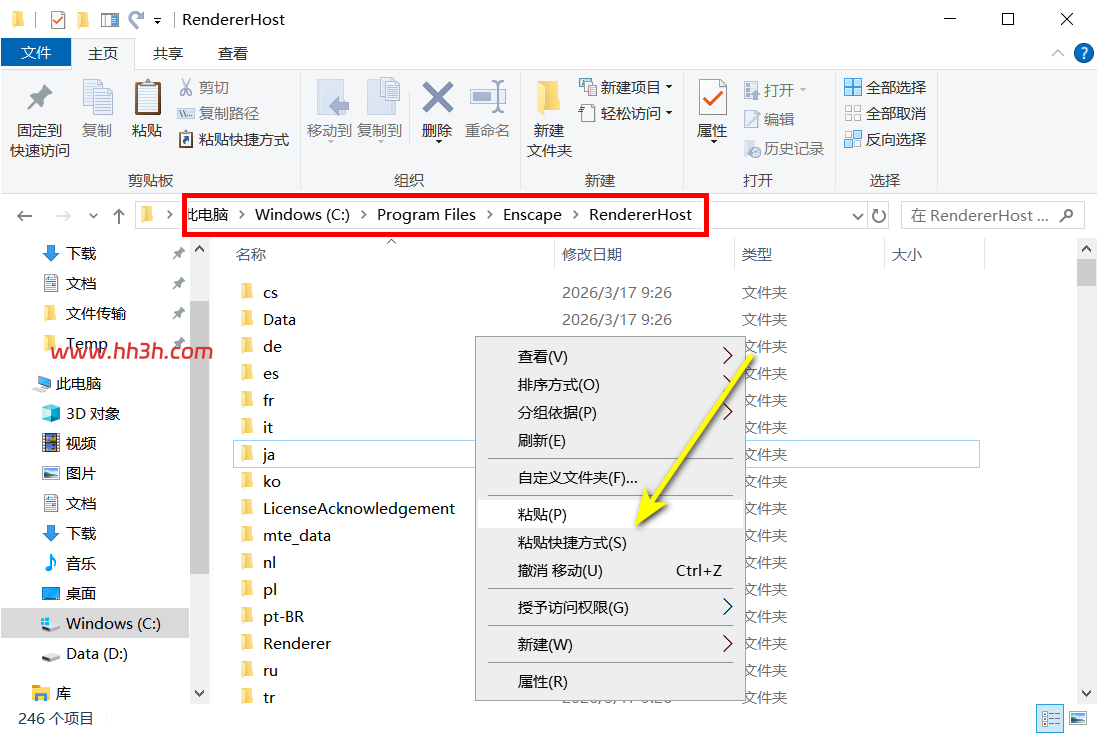1098x734 pixels.
Task: Expand the address bar history dropdown
Action: coord(857,216)
